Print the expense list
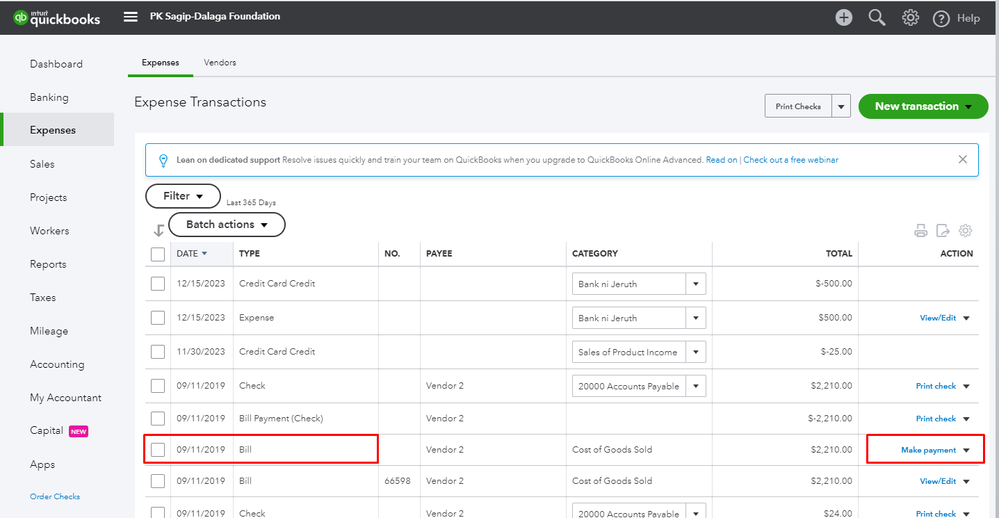 (x=921, y=231)
